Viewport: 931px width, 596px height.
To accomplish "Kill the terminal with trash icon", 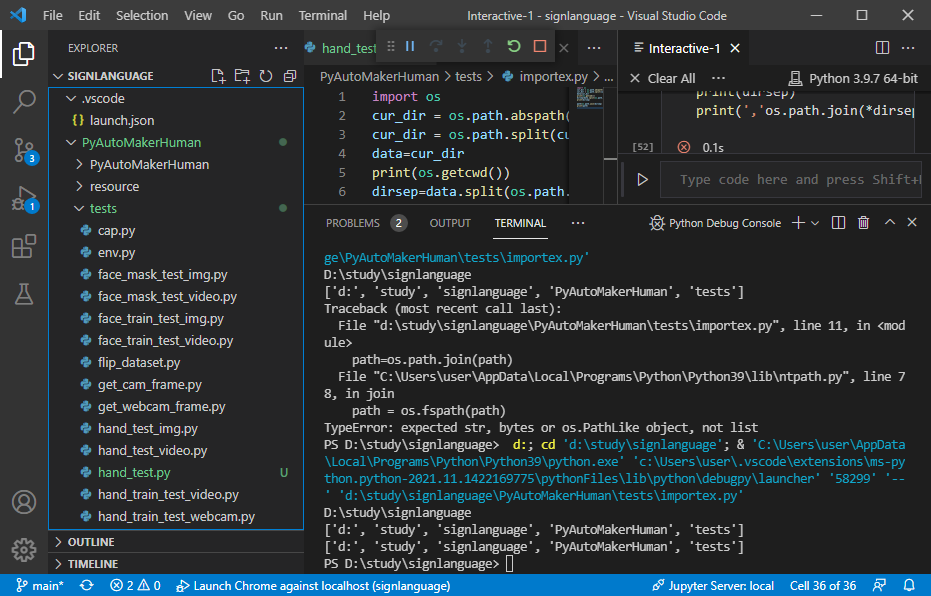I will click(863, 223).
